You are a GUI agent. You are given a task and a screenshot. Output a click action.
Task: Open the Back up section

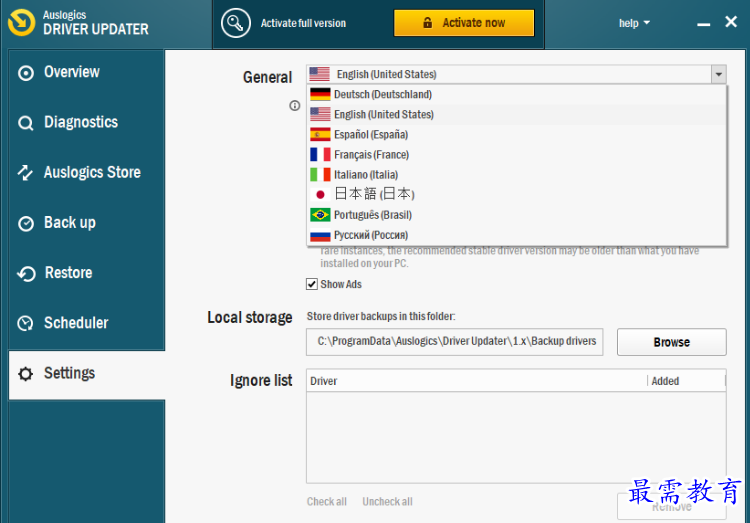[87, 223]
